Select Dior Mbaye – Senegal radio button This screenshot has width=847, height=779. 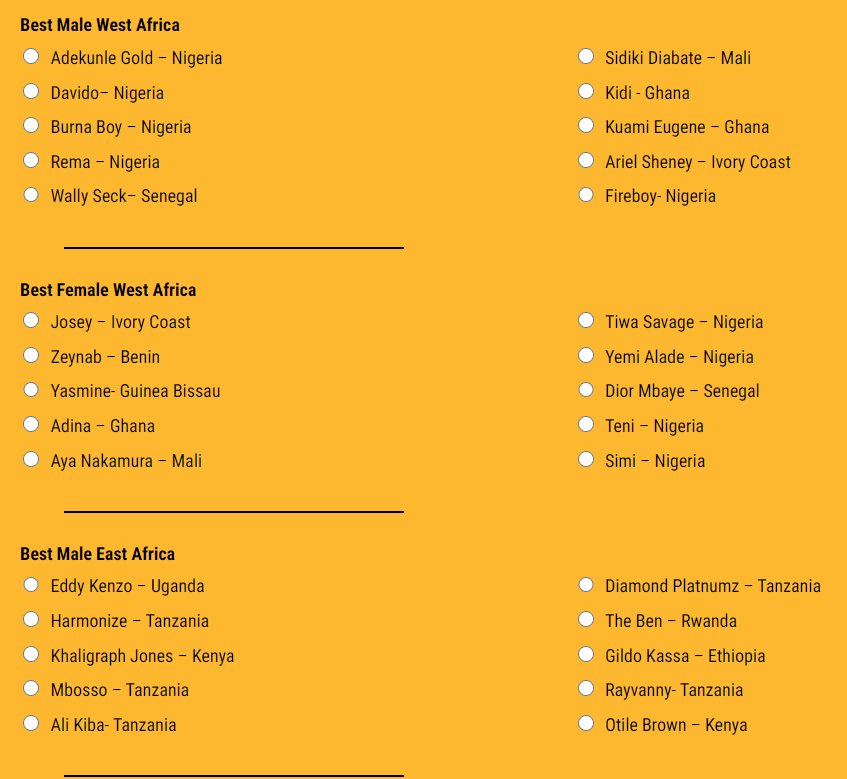tap(586, 390)
